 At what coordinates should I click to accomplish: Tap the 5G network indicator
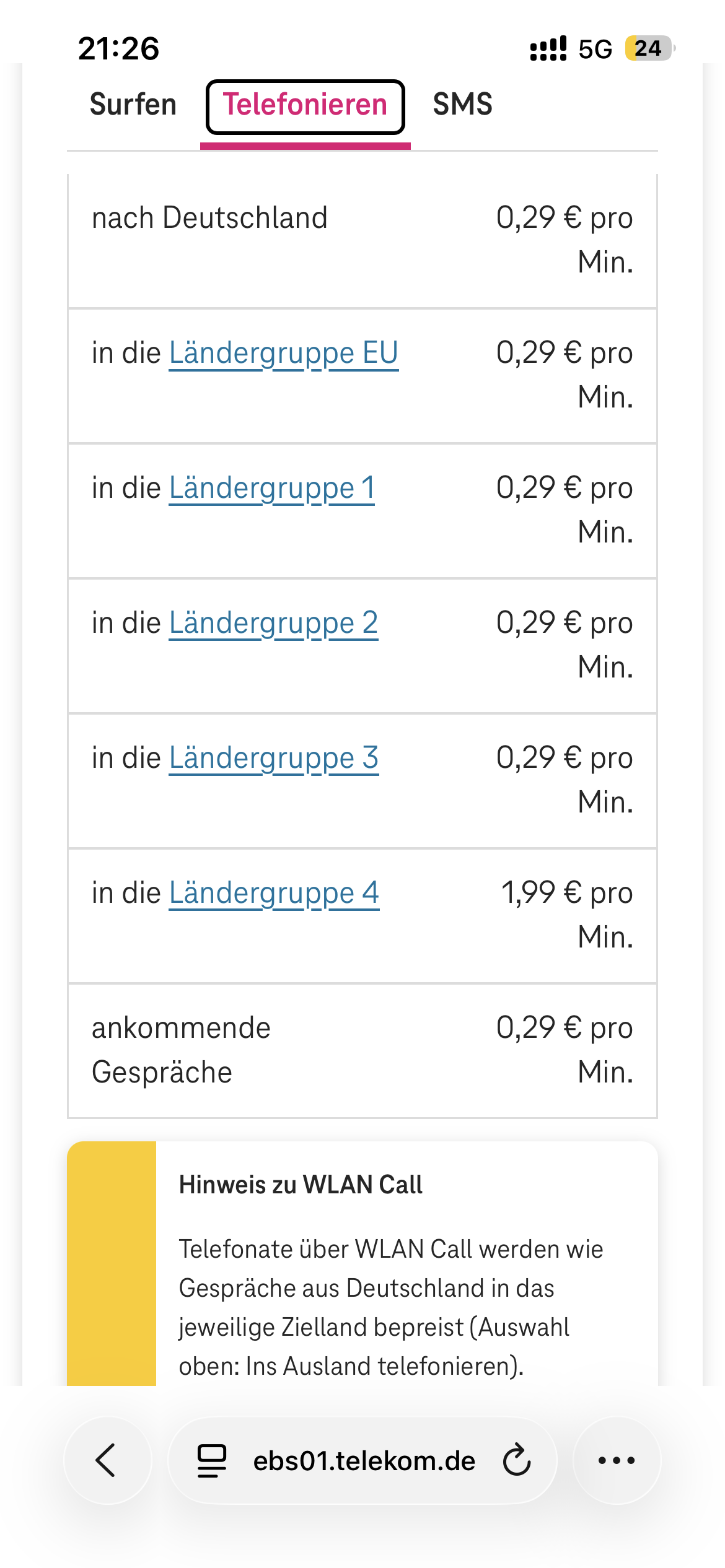[595, 49]
